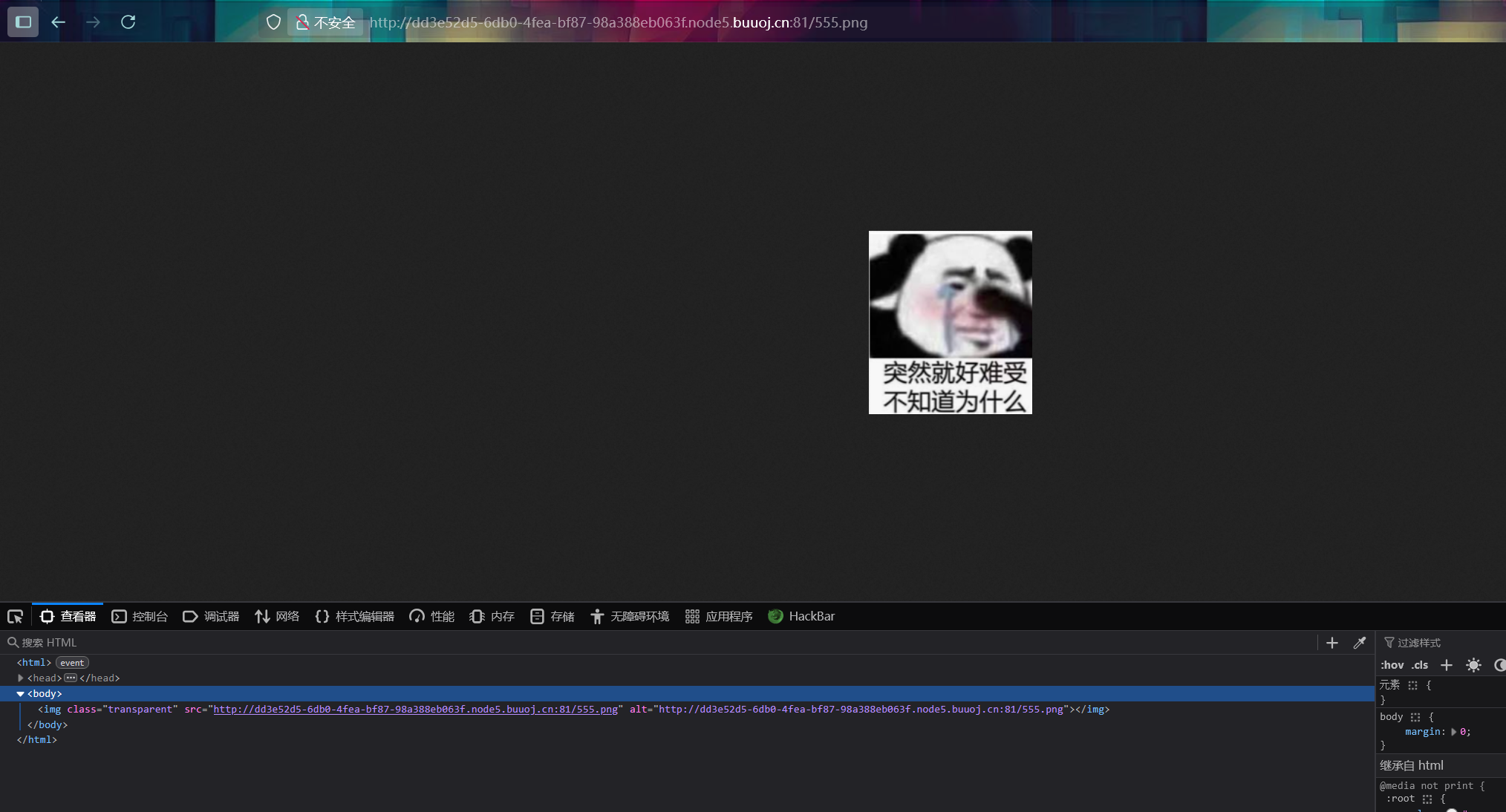Open the tracking protection shield icon
The width and height of the screenshot is (1506, 812).
click(273, 22)
